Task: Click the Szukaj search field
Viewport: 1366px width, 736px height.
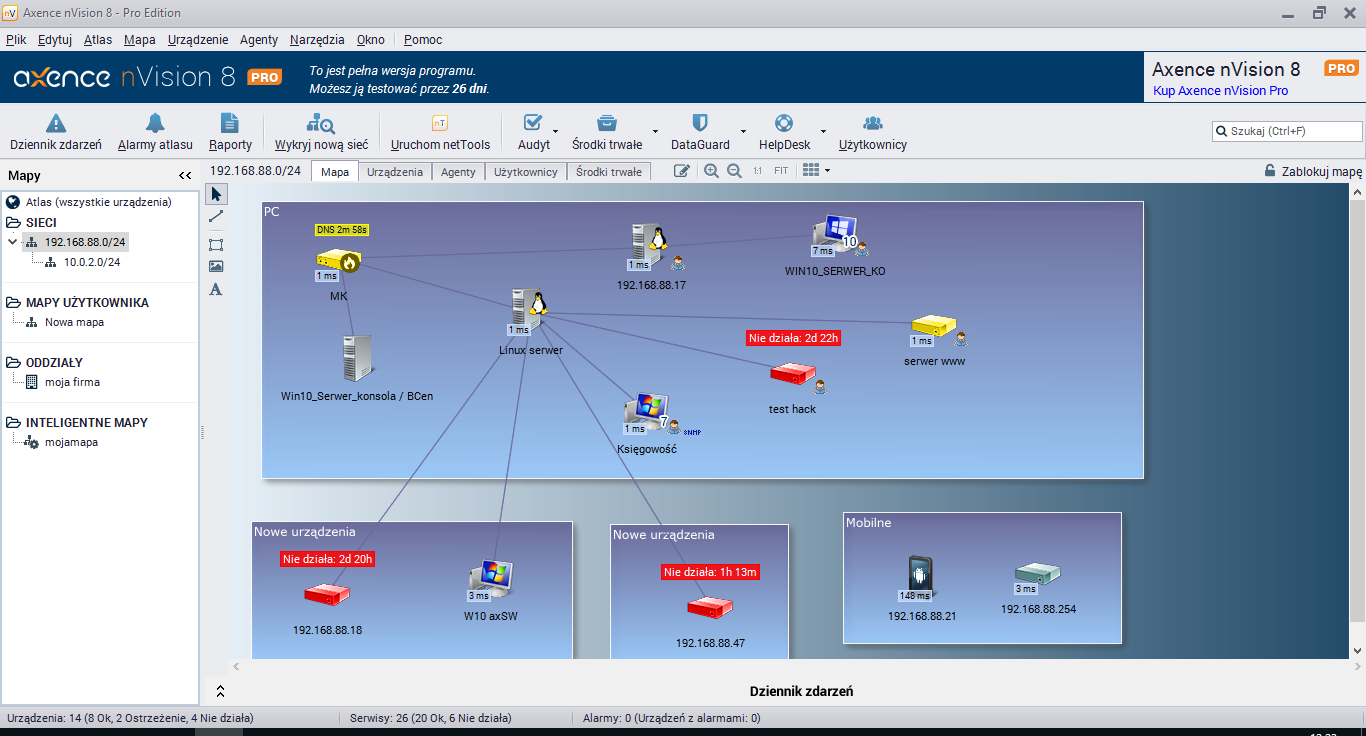Action: (1287, 131)
